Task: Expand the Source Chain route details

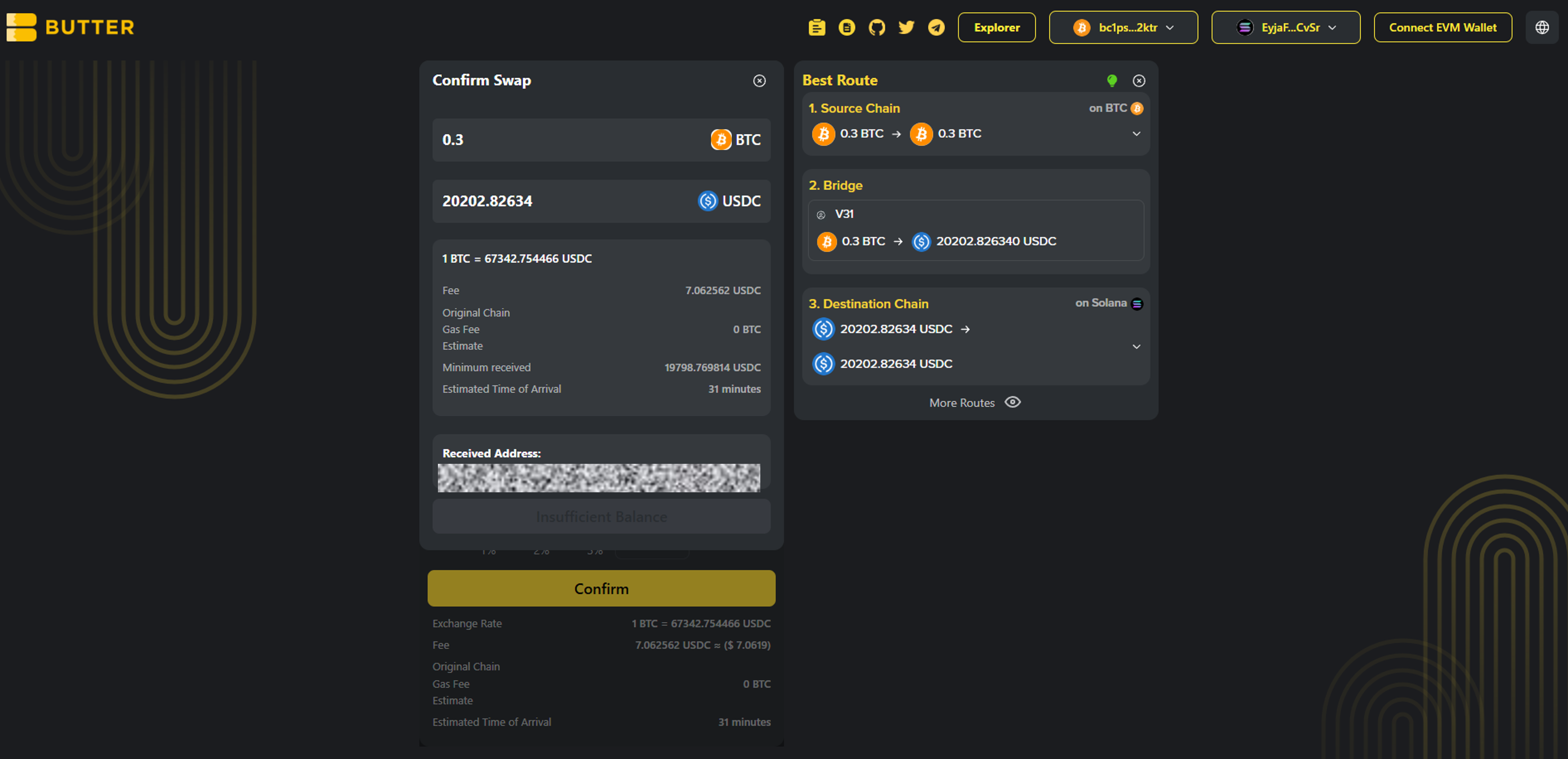Action: coord(1136,134)
